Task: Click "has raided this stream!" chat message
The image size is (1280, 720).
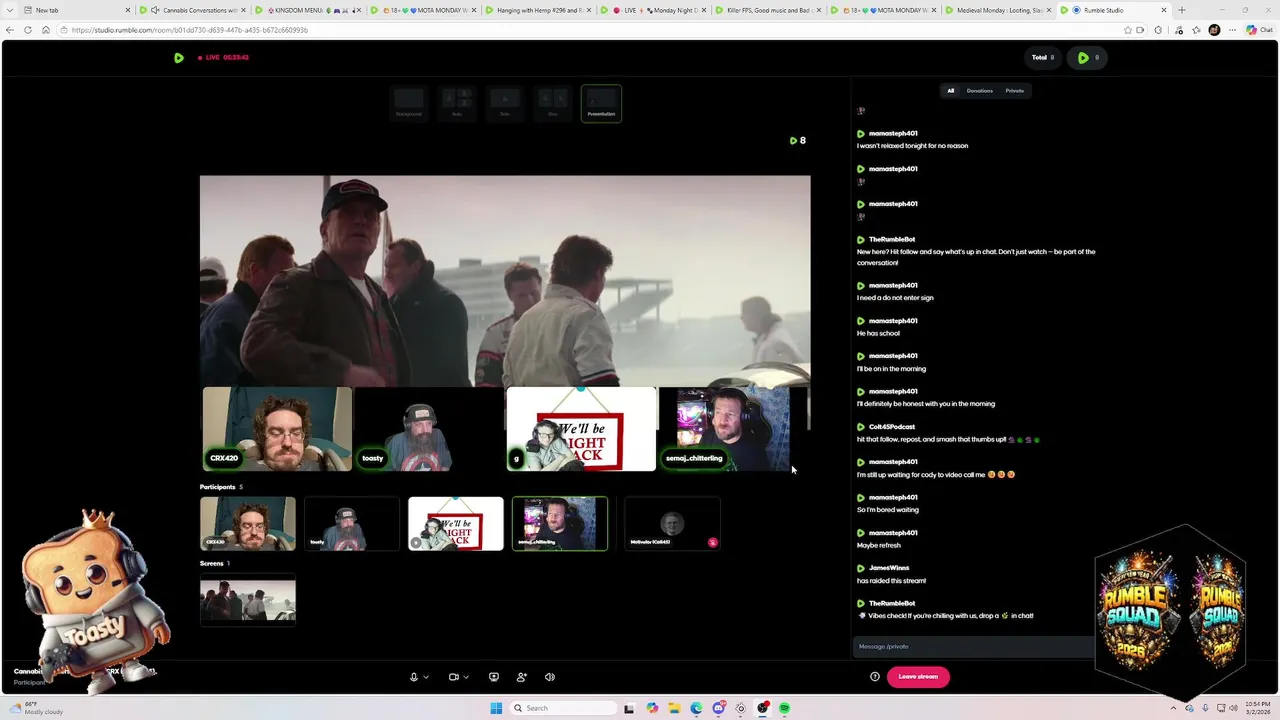Action: 891,581
